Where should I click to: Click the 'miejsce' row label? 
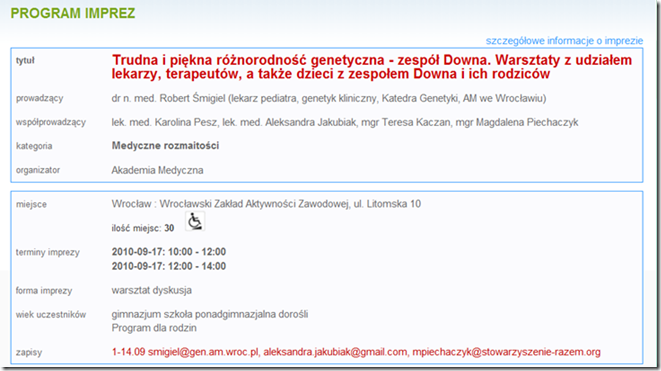tap(31, 204)
